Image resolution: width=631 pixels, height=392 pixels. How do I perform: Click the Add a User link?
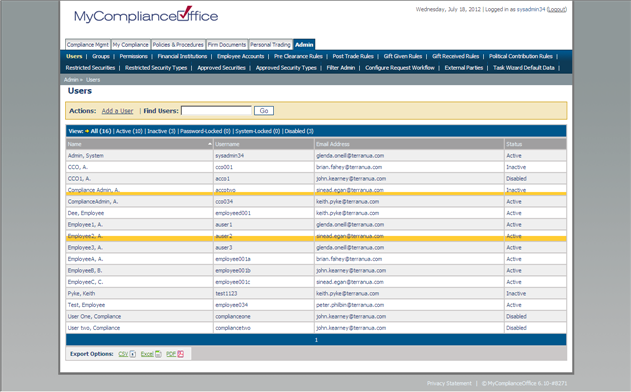pyautogui.click(x=117, y=111)
